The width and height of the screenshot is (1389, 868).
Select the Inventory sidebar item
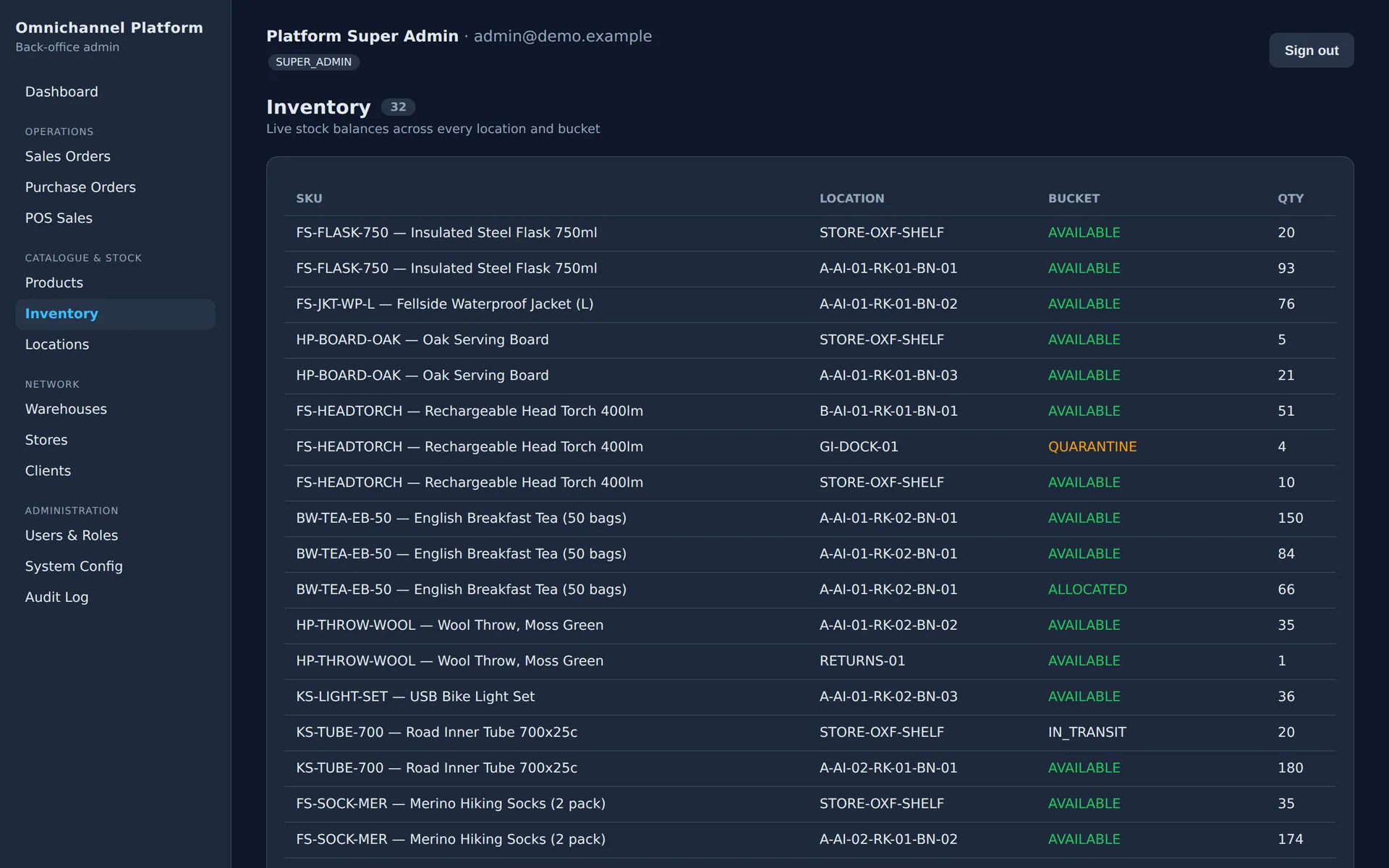click(115, 314)
